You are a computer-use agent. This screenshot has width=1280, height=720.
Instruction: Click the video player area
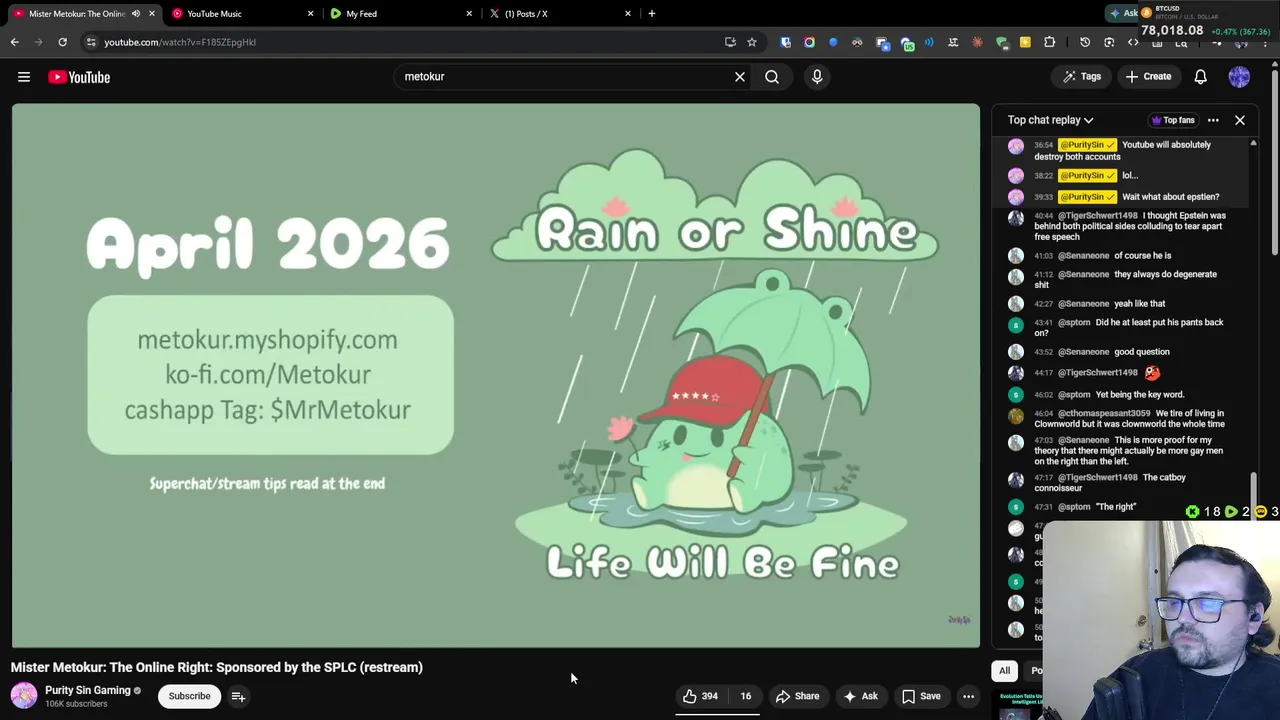496,376
